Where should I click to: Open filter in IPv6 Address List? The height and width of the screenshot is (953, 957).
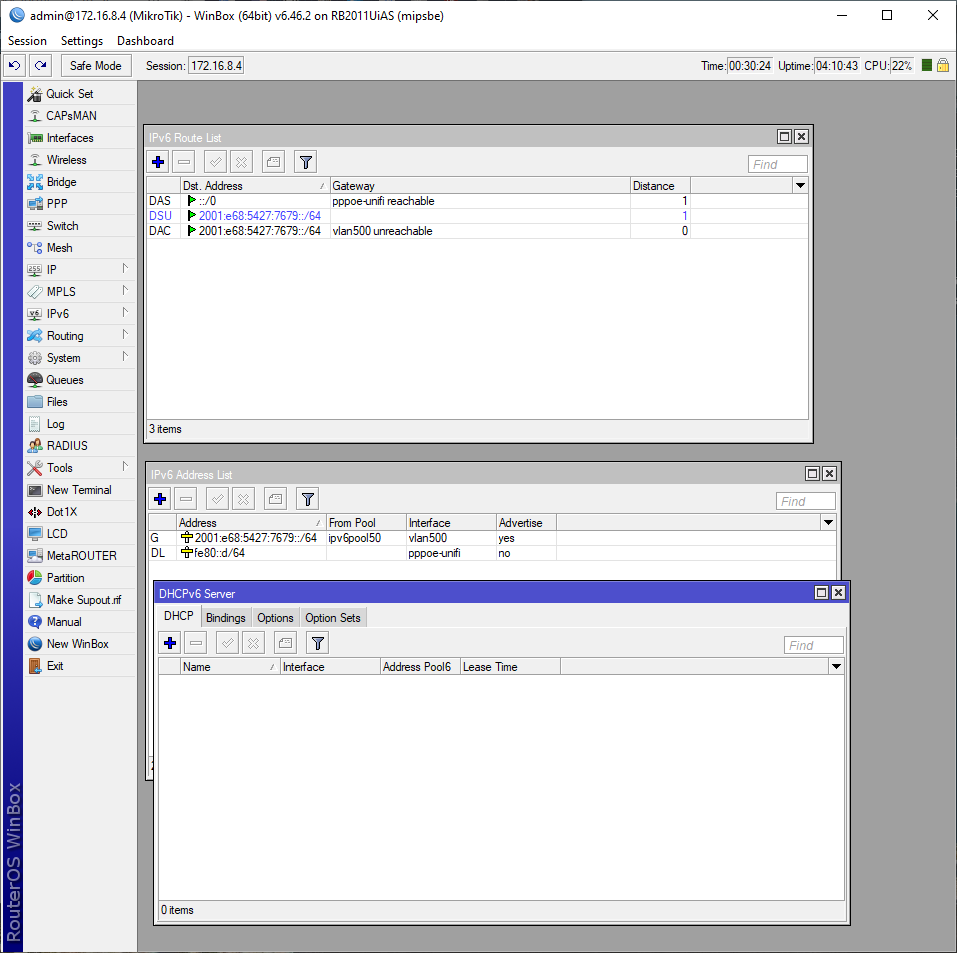pos(308,499)
